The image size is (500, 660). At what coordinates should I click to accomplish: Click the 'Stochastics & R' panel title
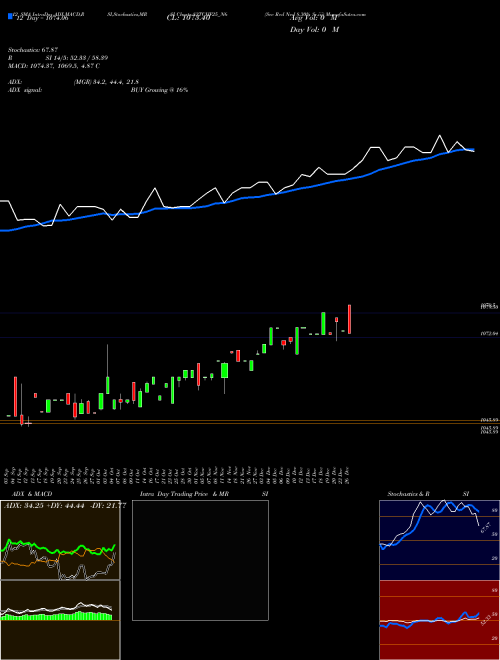pos(408,494)
